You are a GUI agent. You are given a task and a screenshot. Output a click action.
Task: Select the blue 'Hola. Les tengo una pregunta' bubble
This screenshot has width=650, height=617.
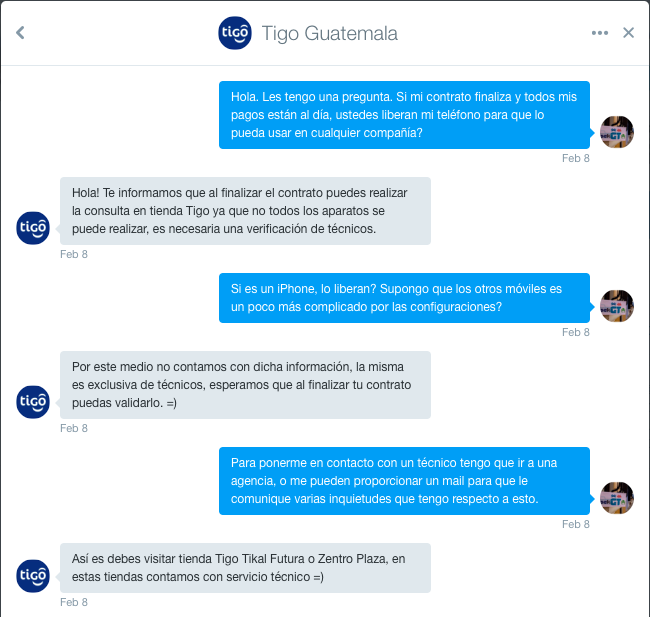point(404,115)
